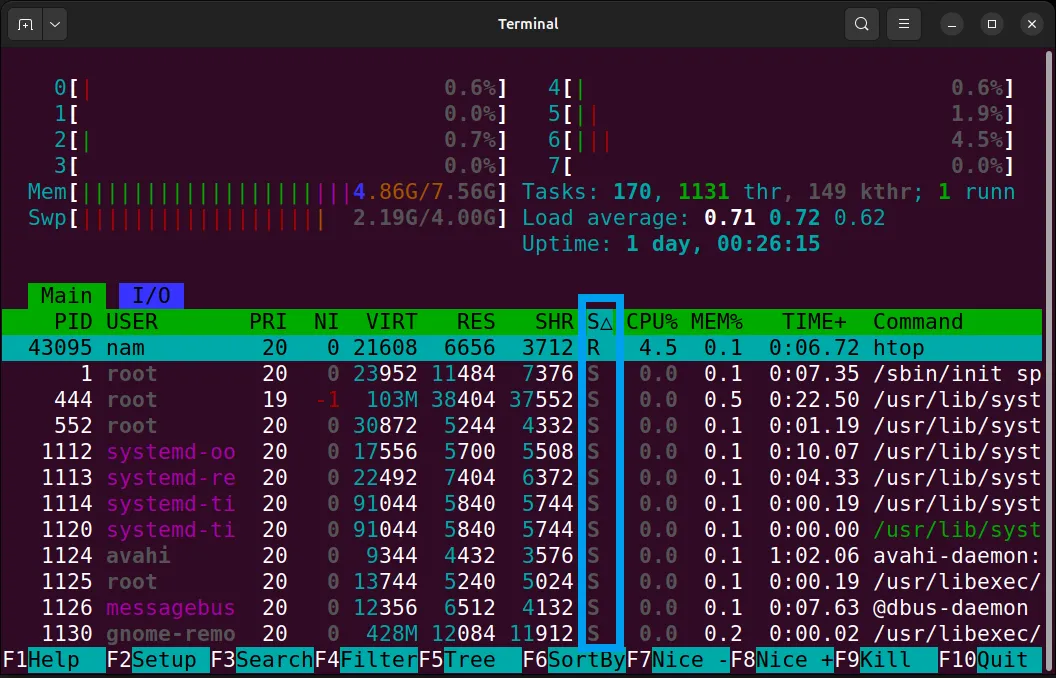
Task: Activate F4 Filter in the function bar
Action: pos(366,660)
